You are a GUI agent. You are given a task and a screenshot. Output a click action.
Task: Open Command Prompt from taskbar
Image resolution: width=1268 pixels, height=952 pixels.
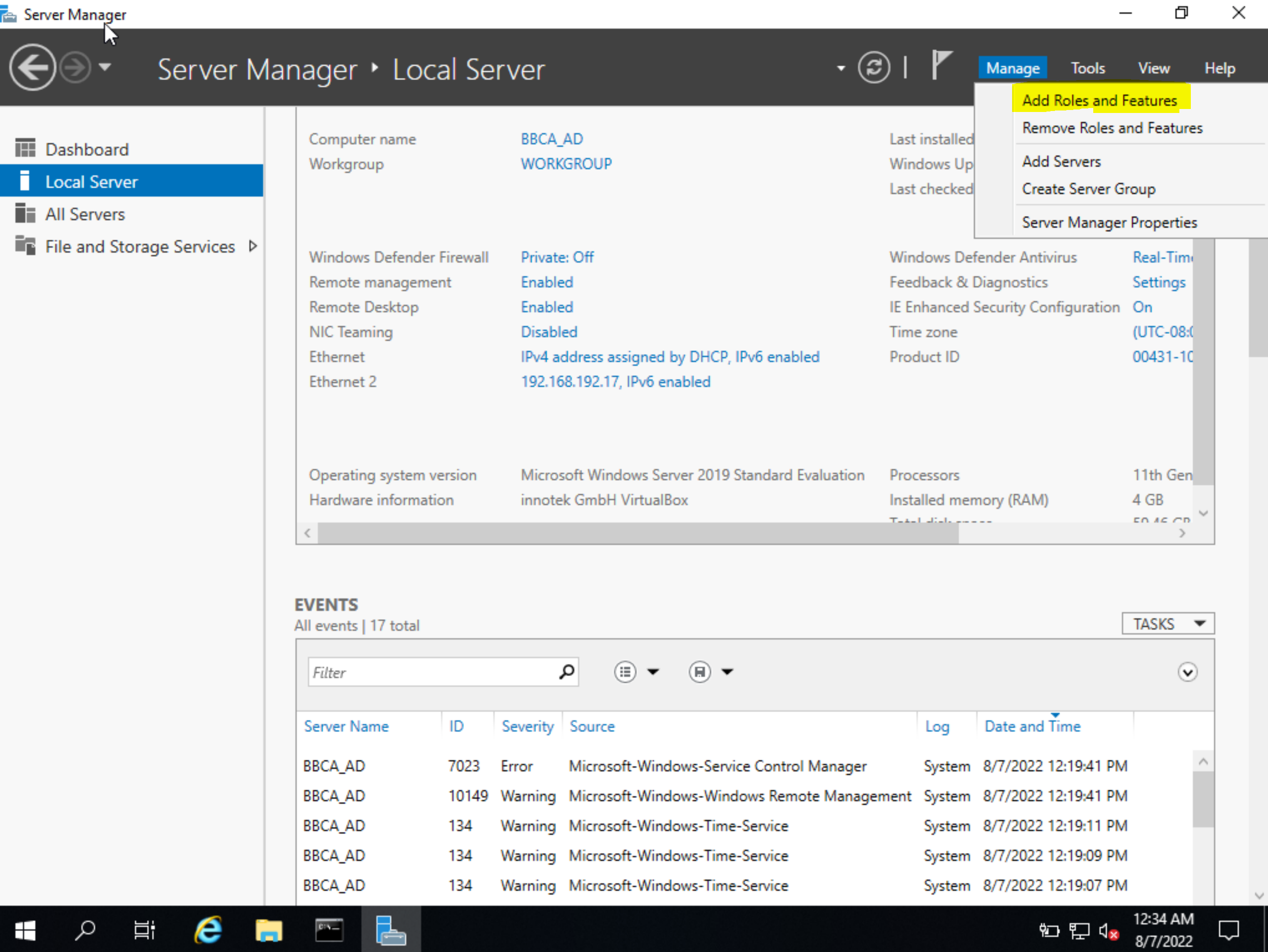click(330, 929)
